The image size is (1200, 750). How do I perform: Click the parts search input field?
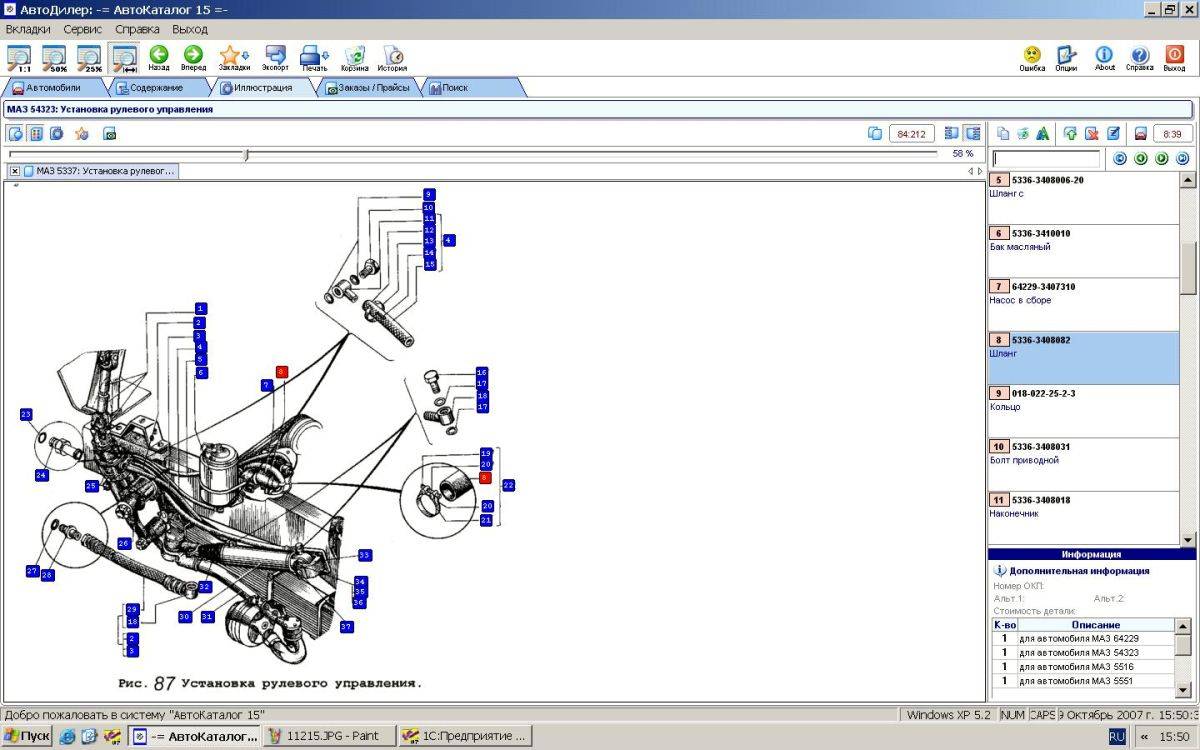(1046, 159)
